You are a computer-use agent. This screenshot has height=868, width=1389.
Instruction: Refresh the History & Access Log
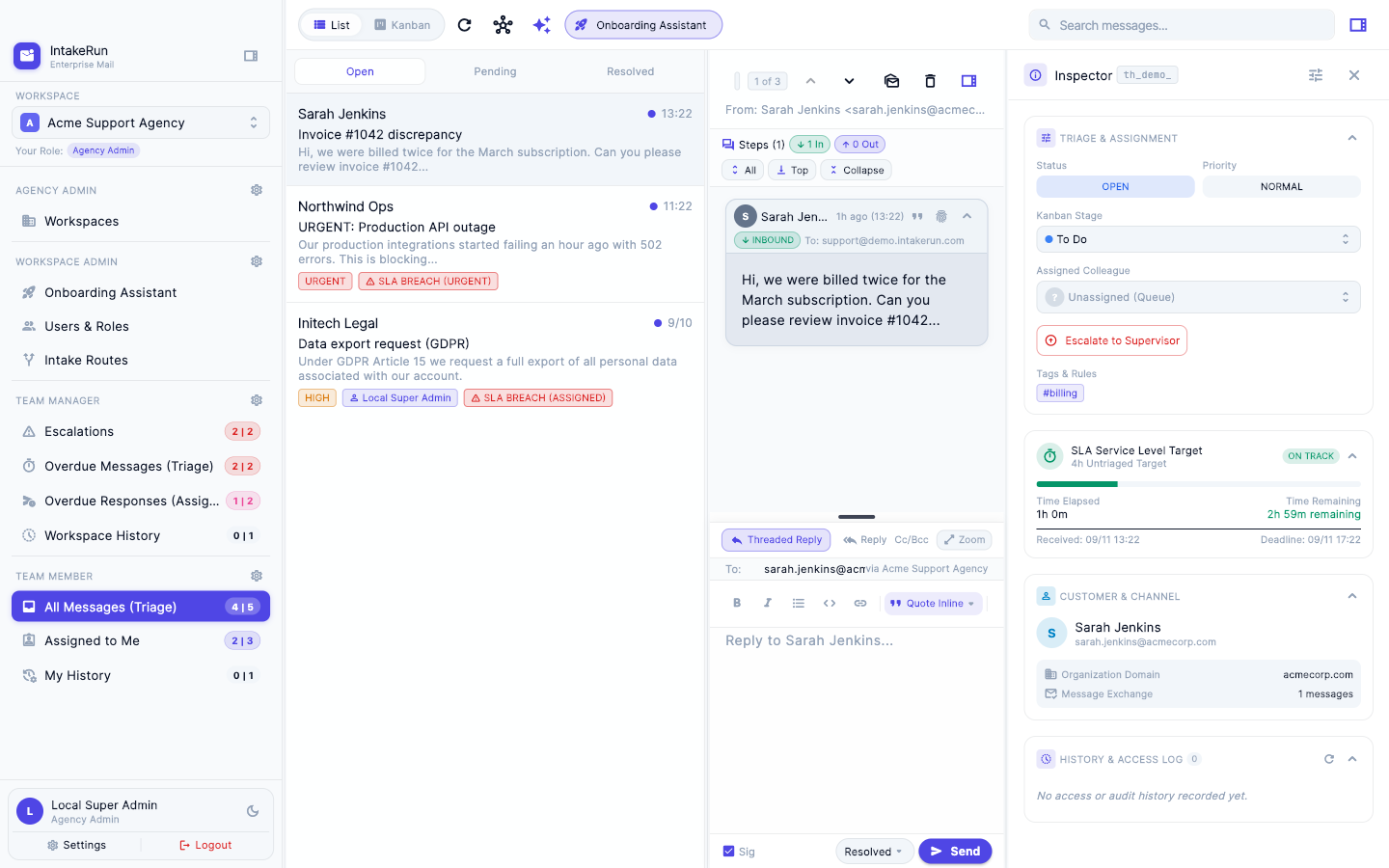coord(1329,759)
